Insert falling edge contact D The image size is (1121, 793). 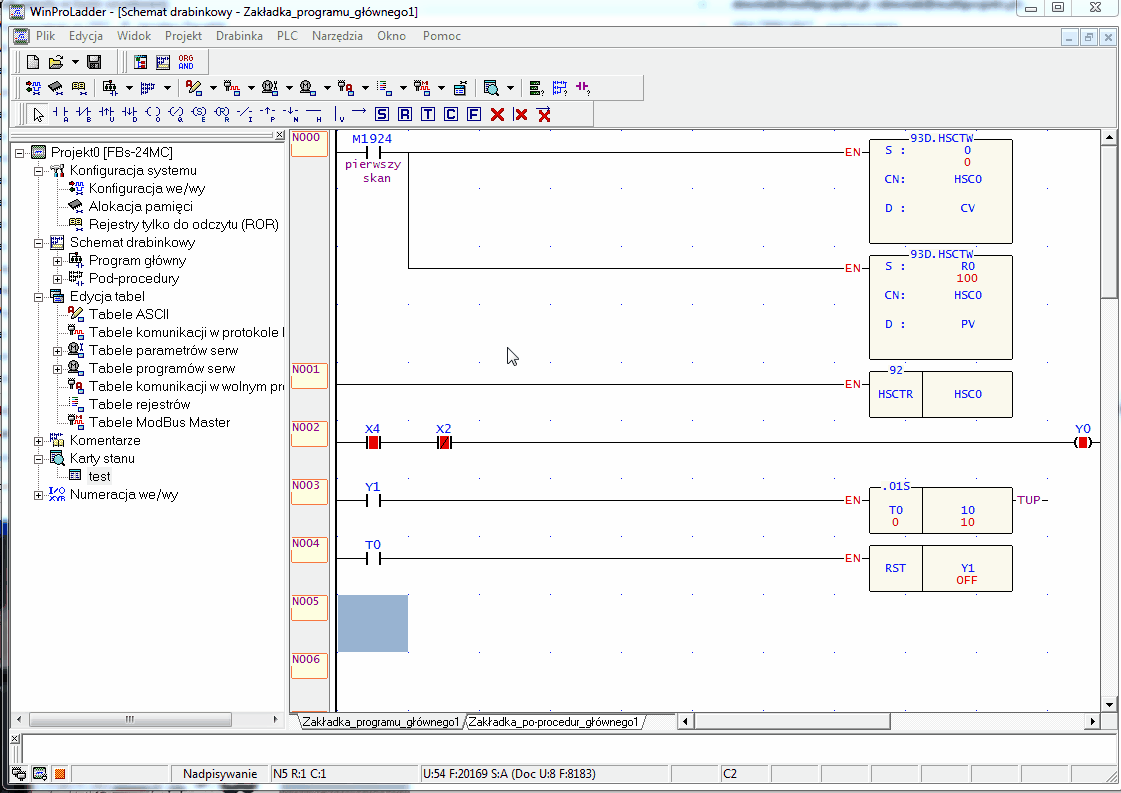point(130,114)
